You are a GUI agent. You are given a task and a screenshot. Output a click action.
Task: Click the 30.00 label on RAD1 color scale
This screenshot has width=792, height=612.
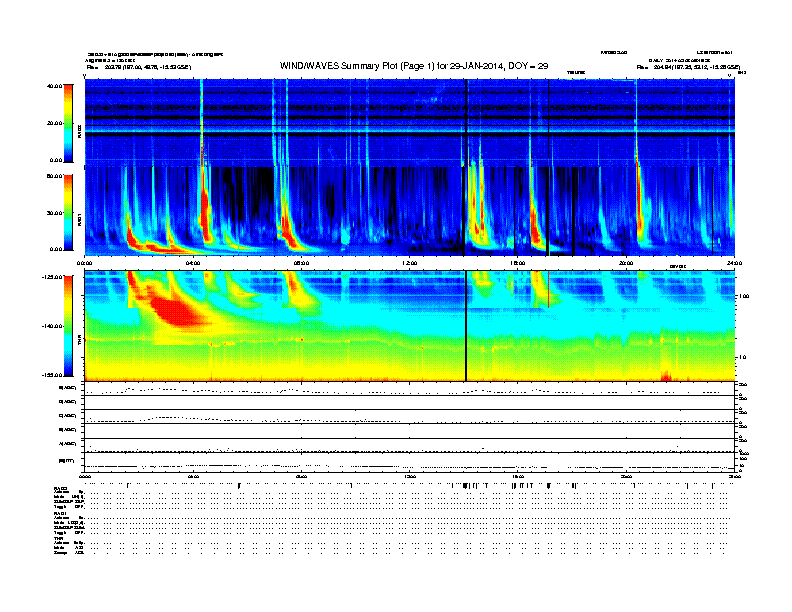[x=55, y=213]
